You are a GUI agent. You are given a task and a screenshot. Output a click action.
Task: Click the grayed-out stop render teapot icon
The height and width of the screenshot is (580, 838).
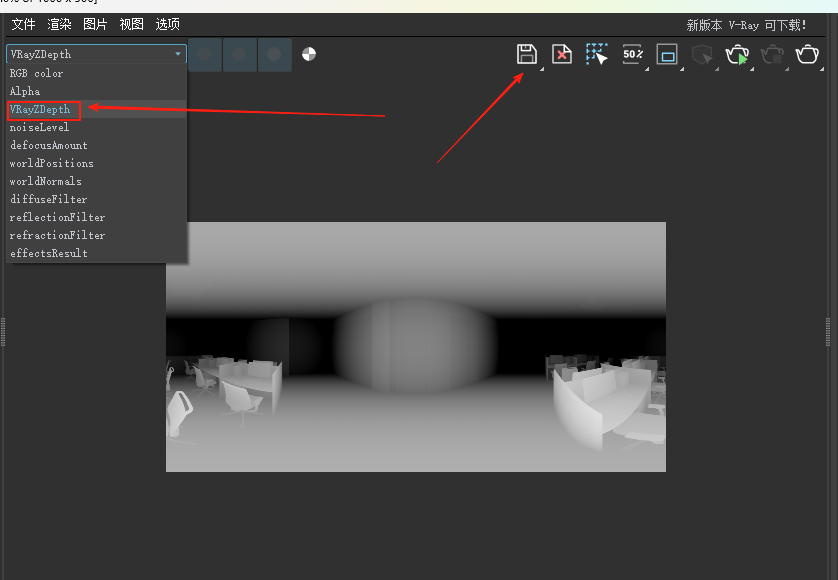772,54
